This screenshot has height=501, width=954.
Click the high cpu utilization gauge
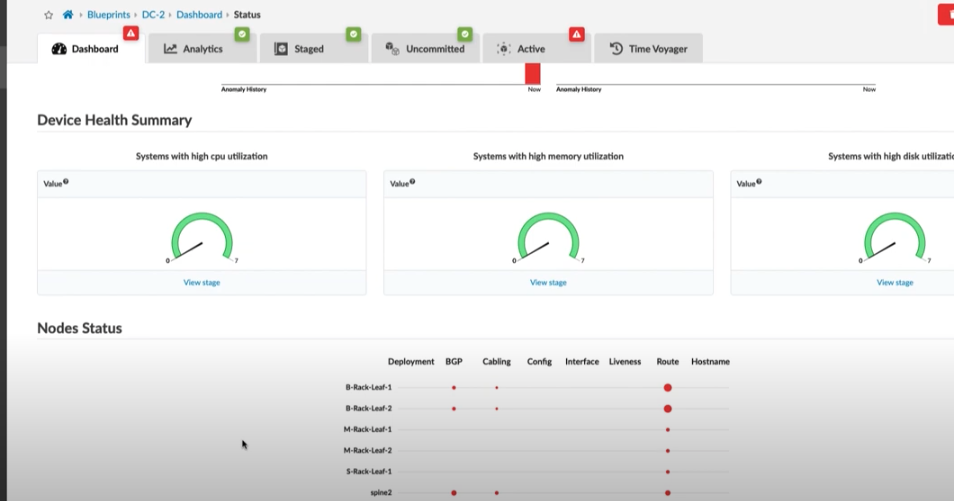202,238
